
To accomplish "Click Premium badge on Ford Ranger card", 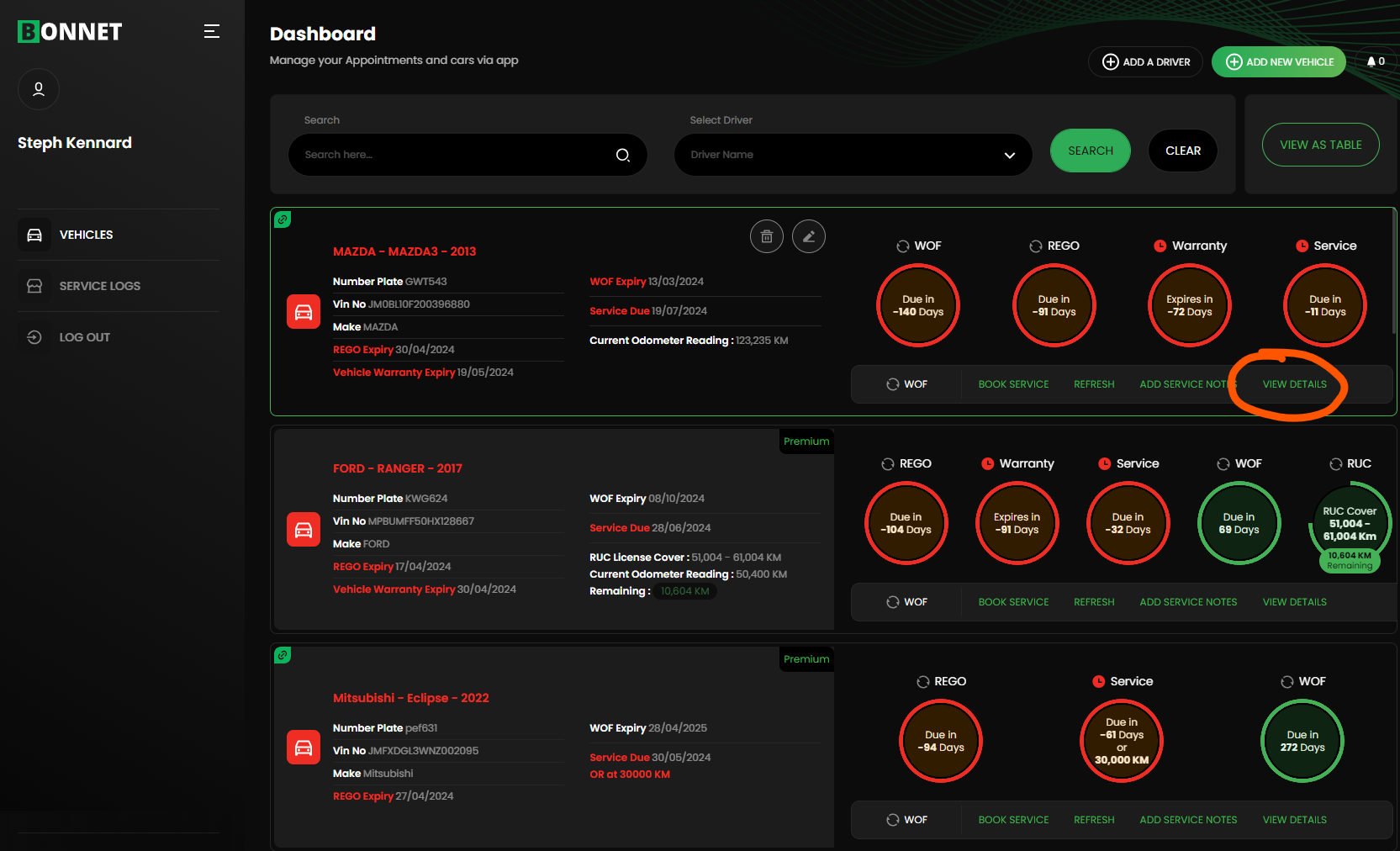I will click(x=806, y=441).
